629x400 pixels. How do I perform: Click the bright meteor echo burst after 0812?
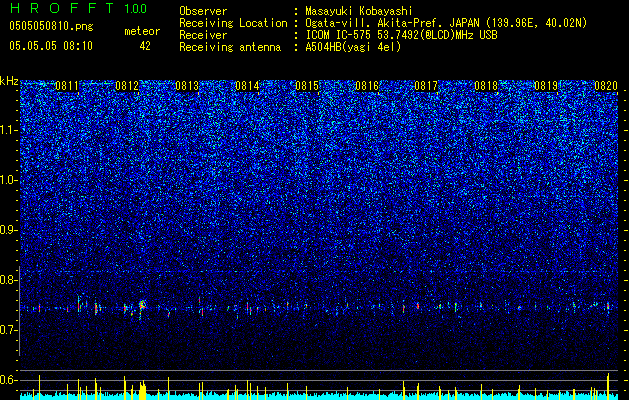[142, 305]
